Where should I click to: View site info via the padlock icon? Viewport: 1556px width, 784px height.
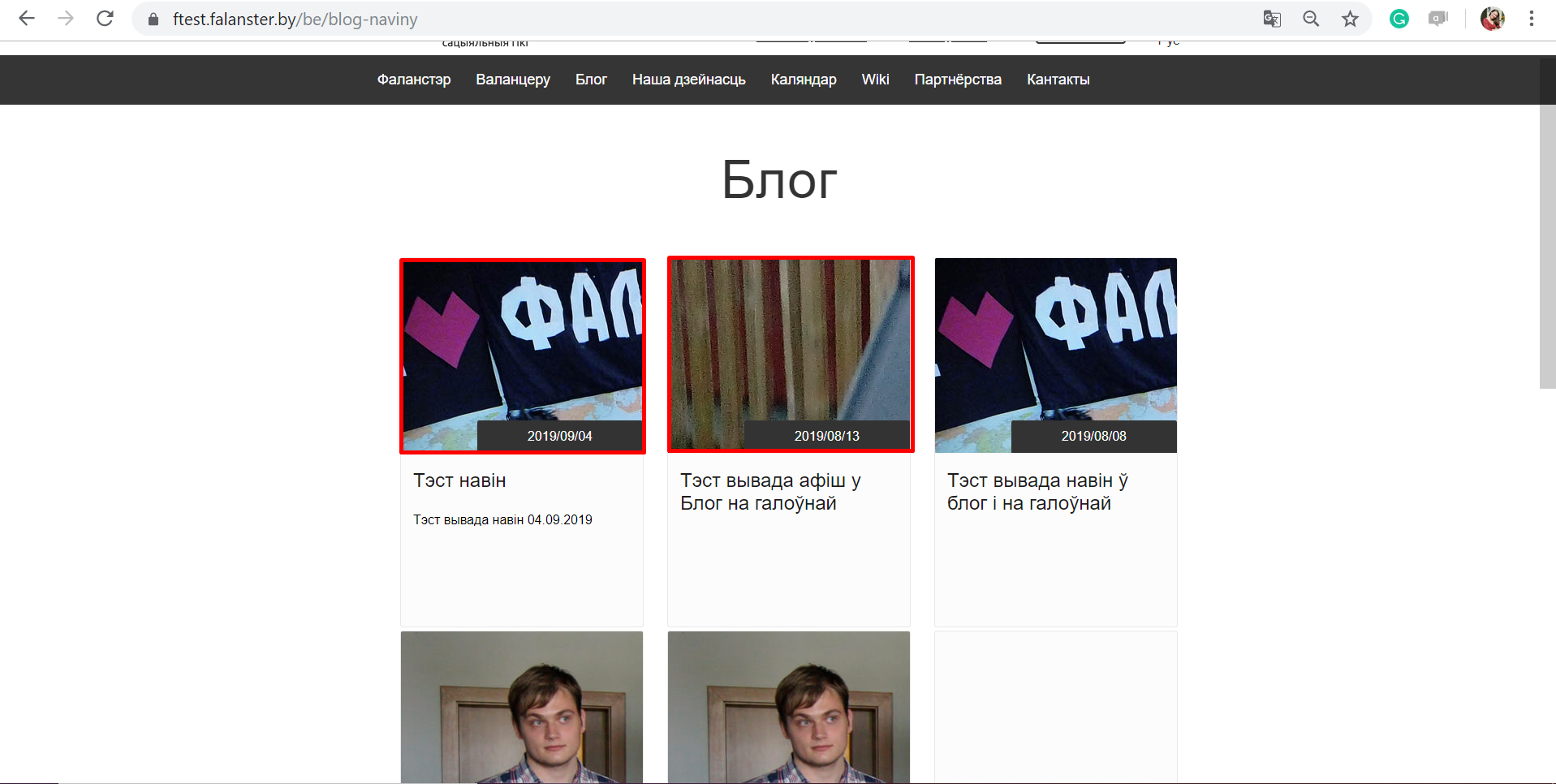pyautogui.click(x=153, y=19)
